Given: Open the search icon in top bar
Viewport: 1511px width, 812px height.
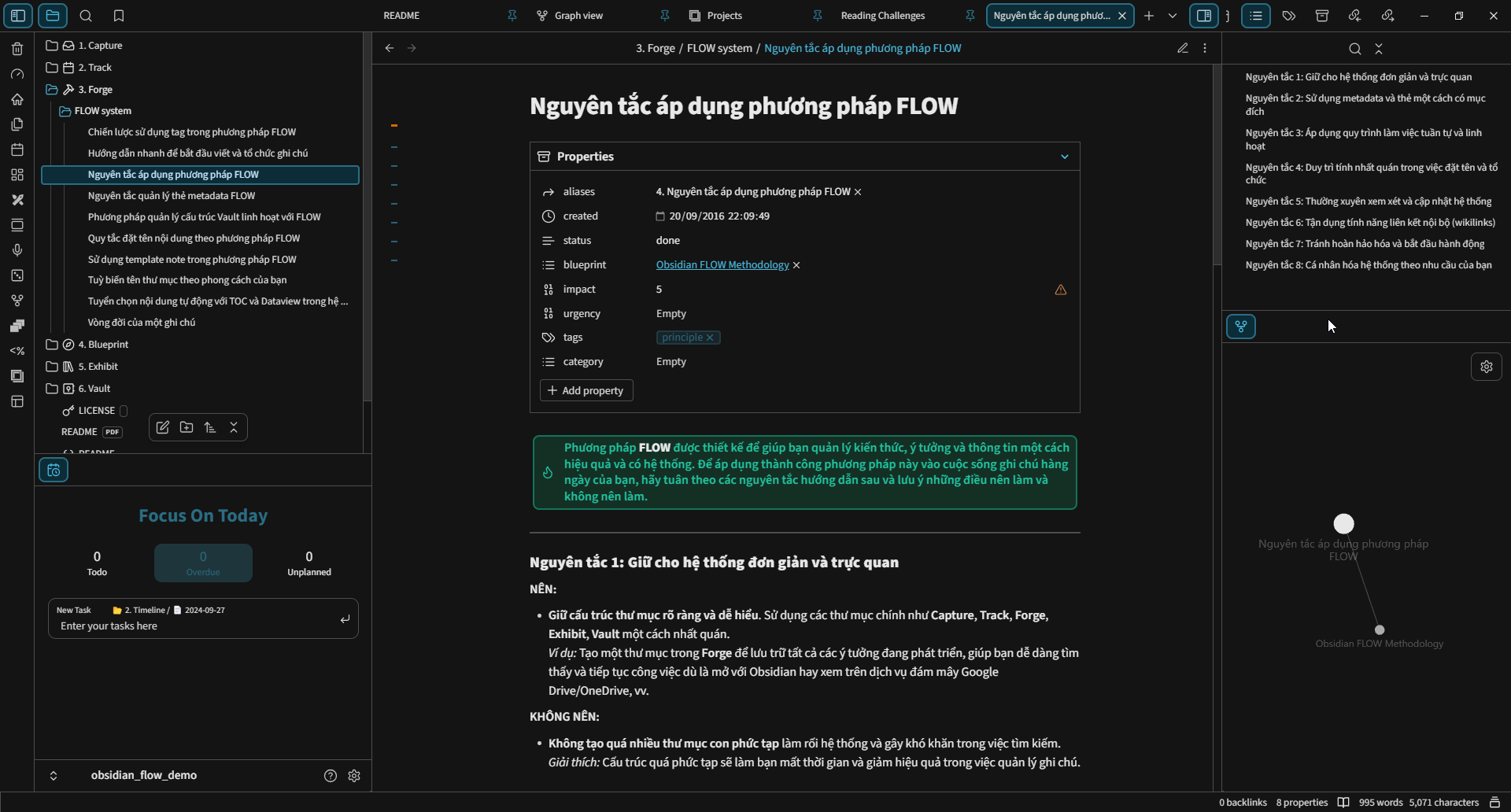Looking at the screenshot, I should click(x=86, y=16).
